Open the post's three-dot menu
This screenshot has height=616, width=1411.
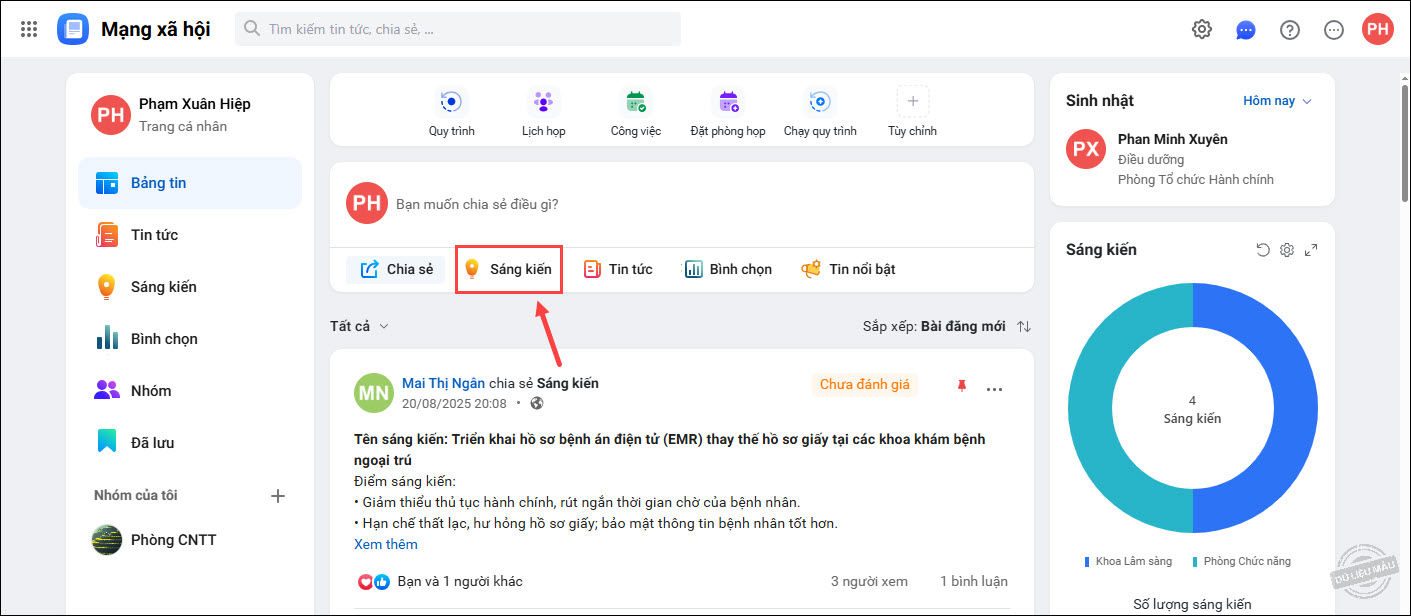[x=994, y=389]
